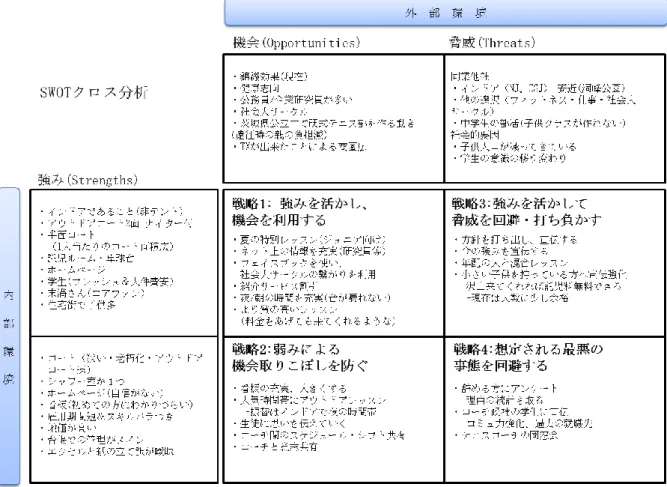The height and width of the screenshot is (487, 667).
Task: Click the 'テニスコーチの懇親会' bullet
Action: [506, 435]
